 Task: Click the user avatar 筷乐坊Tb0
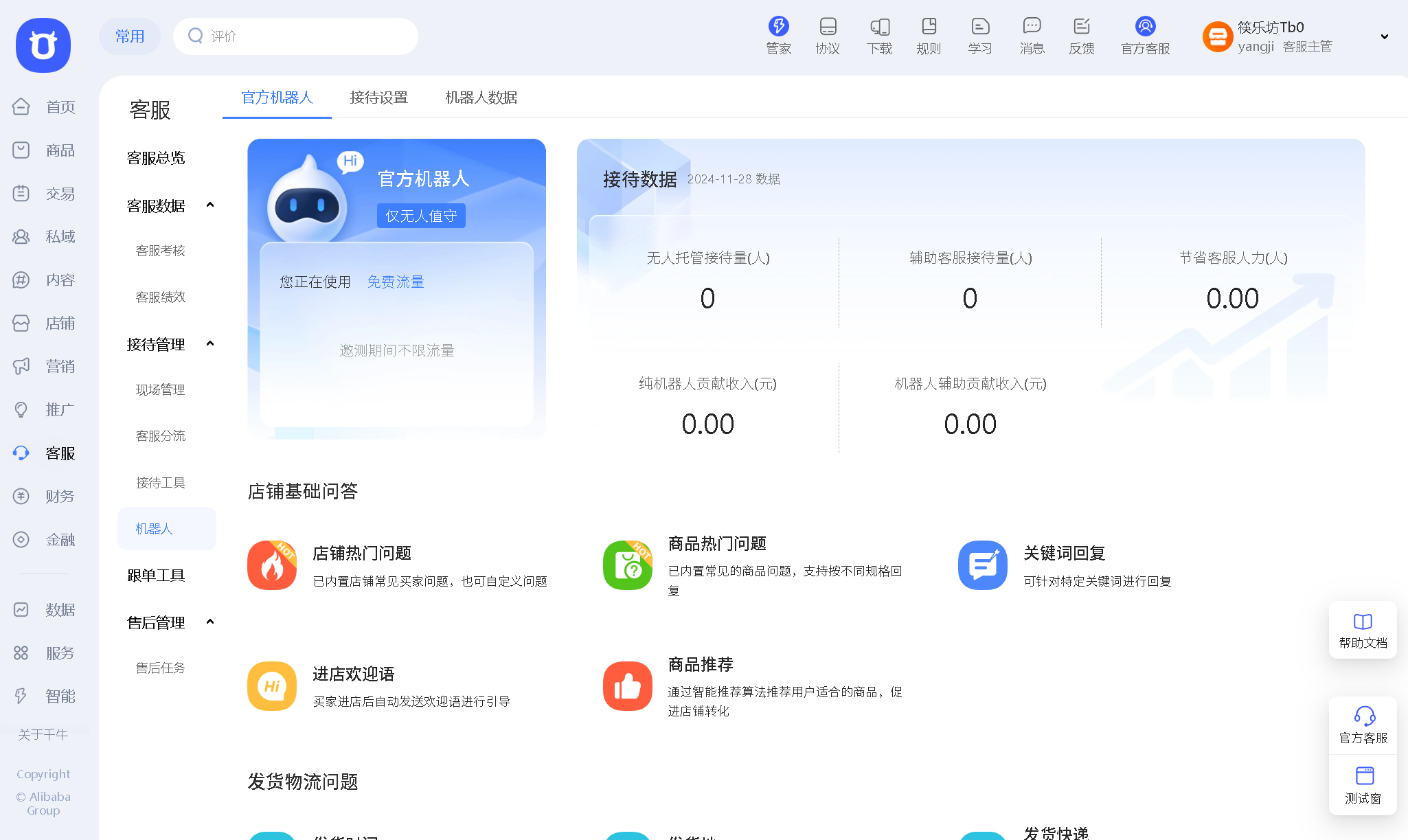[x=1218, y=36]
